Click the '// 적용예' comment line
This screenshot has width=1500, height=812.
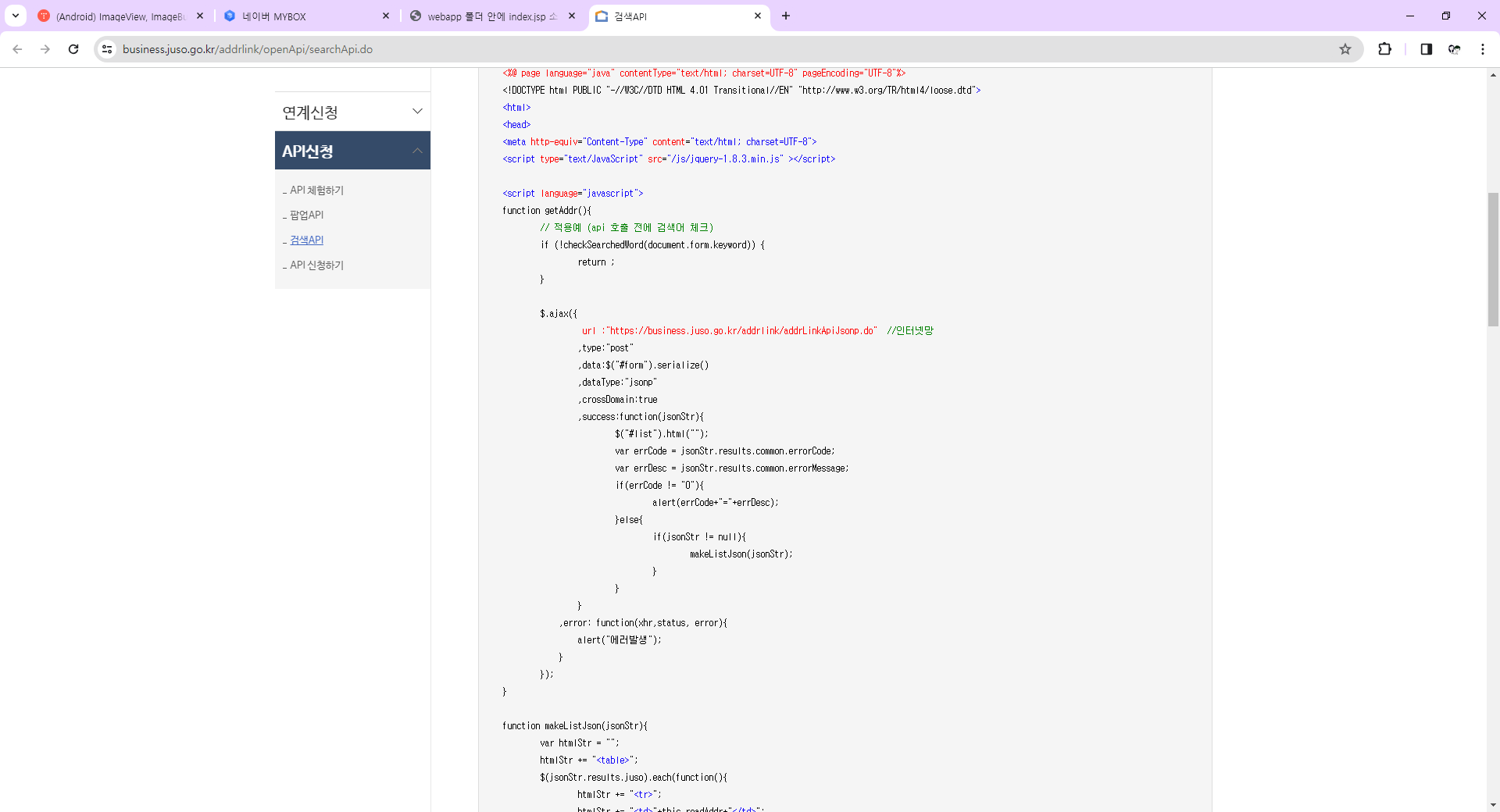627,228
